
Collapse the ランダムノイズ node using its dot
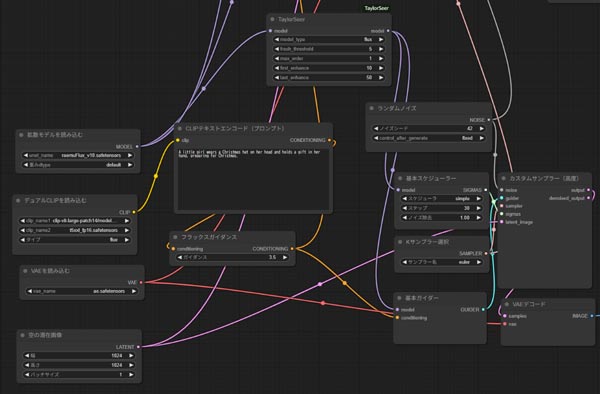(x=372, y=108)
